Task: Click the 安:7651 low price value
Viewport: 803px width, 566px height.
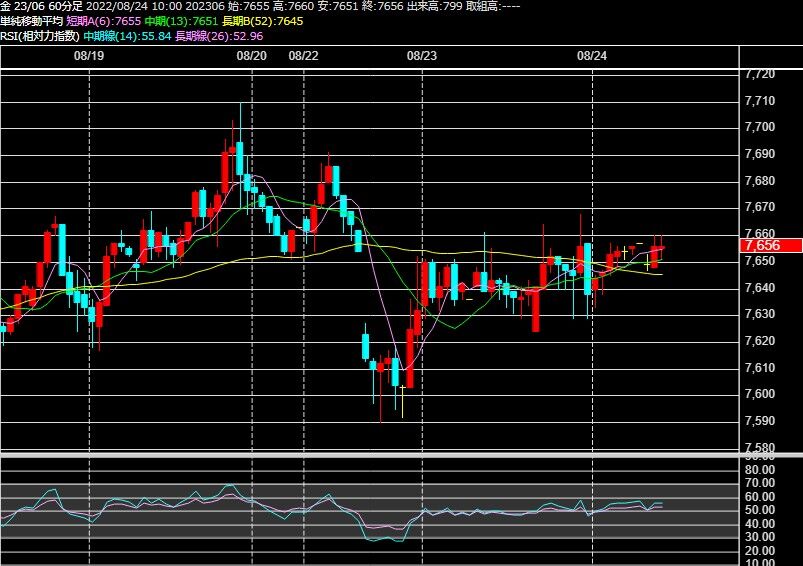Action: 337,6
